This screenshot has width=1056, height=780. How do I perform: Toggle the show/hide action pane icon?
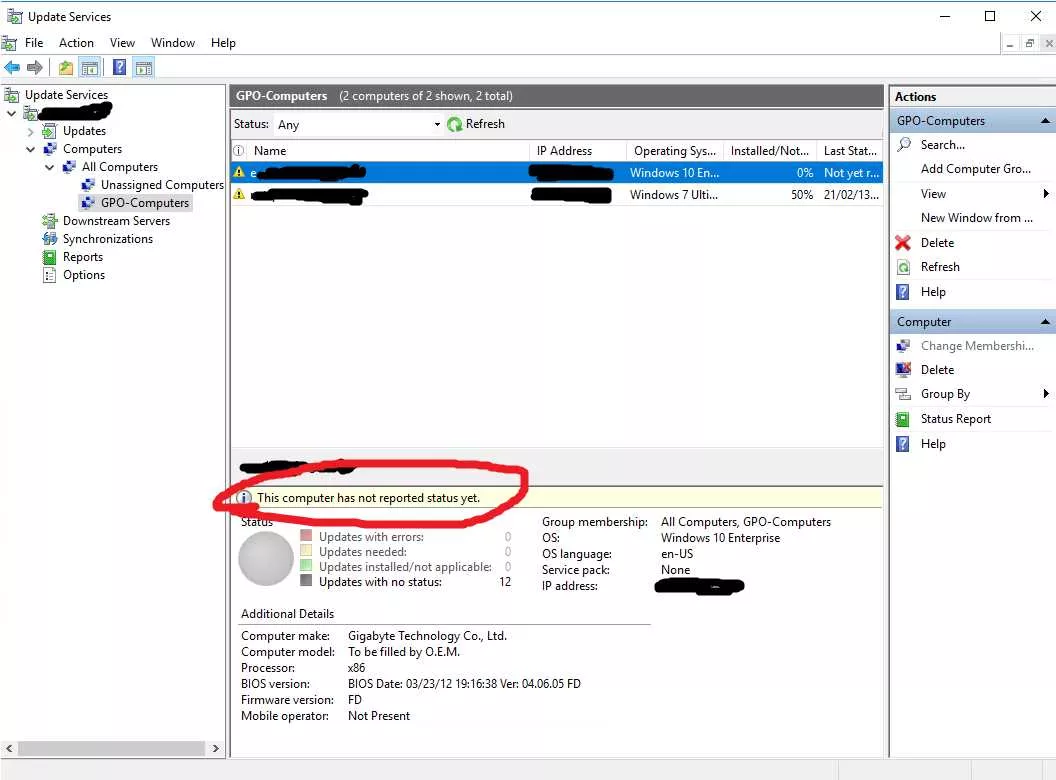click(x=143, y=67)
